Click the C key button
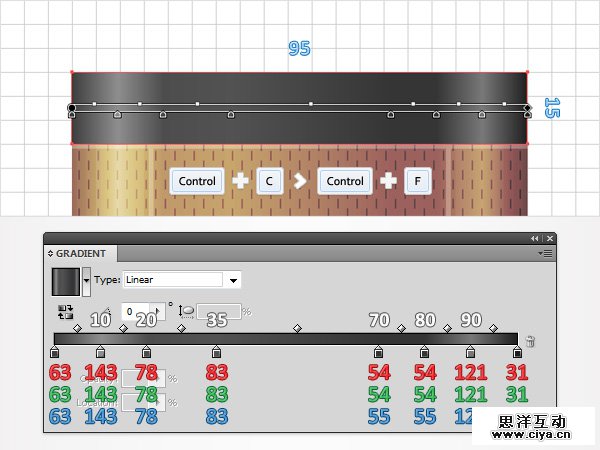The image size is (600, 450). pos(270,181)
